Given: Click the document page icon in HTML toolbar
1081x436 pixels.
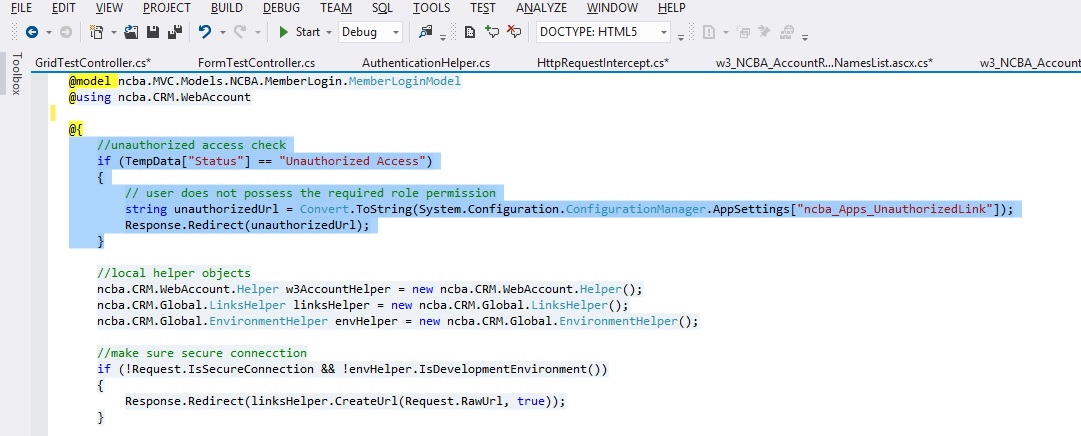Looking at the screenshot, I should (x=469, y=32).
